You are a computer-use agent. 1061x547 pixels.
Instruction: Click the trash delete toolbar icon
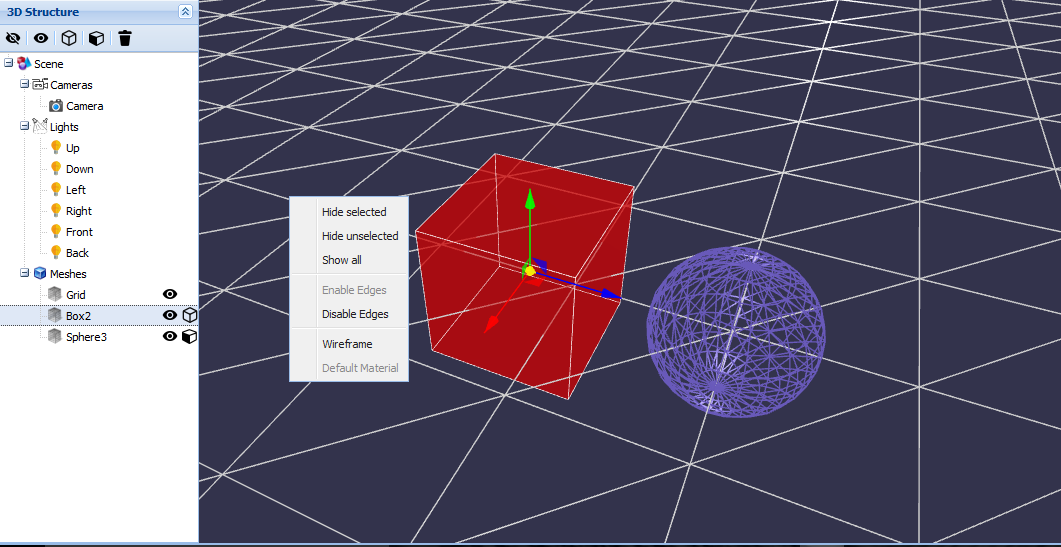pos(125,38)
